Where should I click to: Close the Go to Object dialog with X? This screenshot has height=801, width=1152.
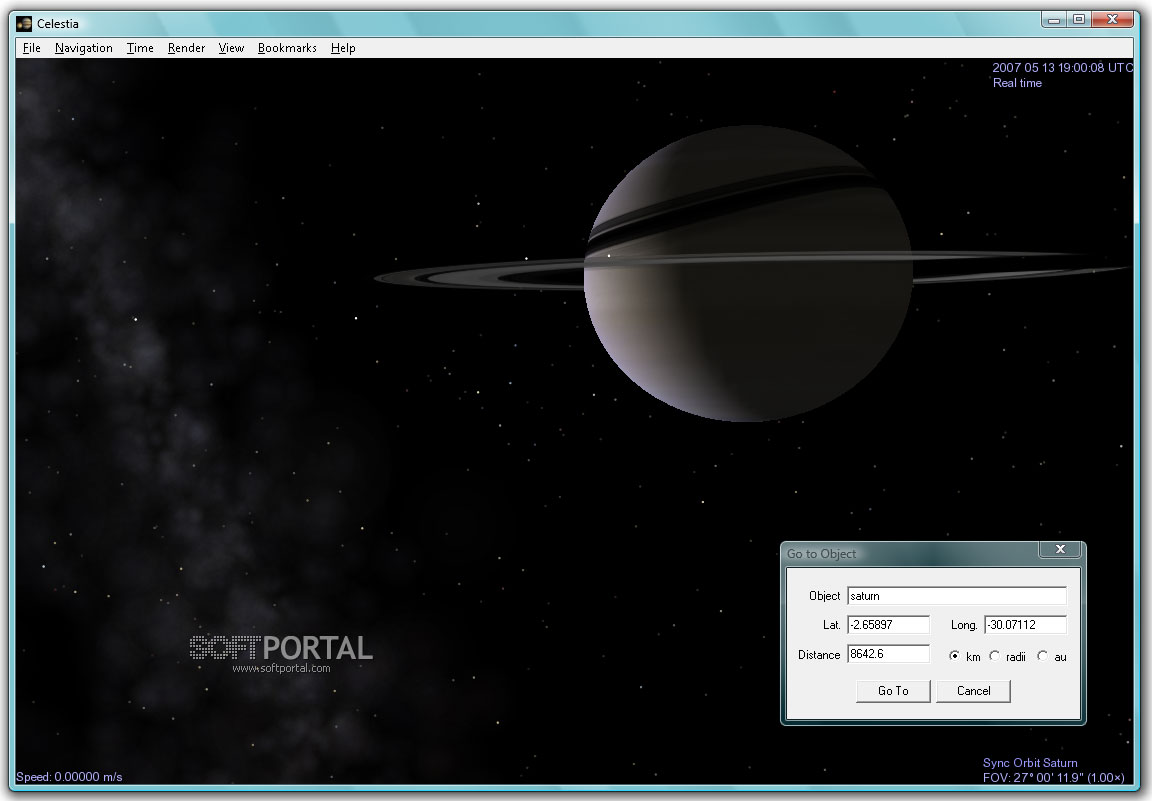point(1060,550)
